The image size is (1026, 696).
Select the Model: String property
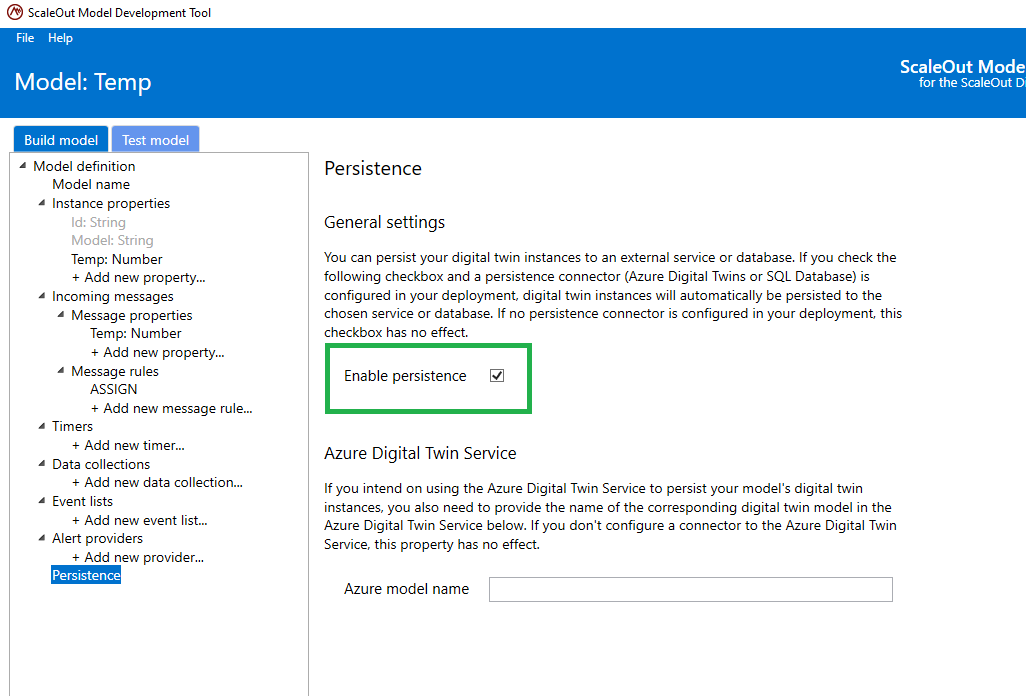pyautogui.click(x=112, y=240)
